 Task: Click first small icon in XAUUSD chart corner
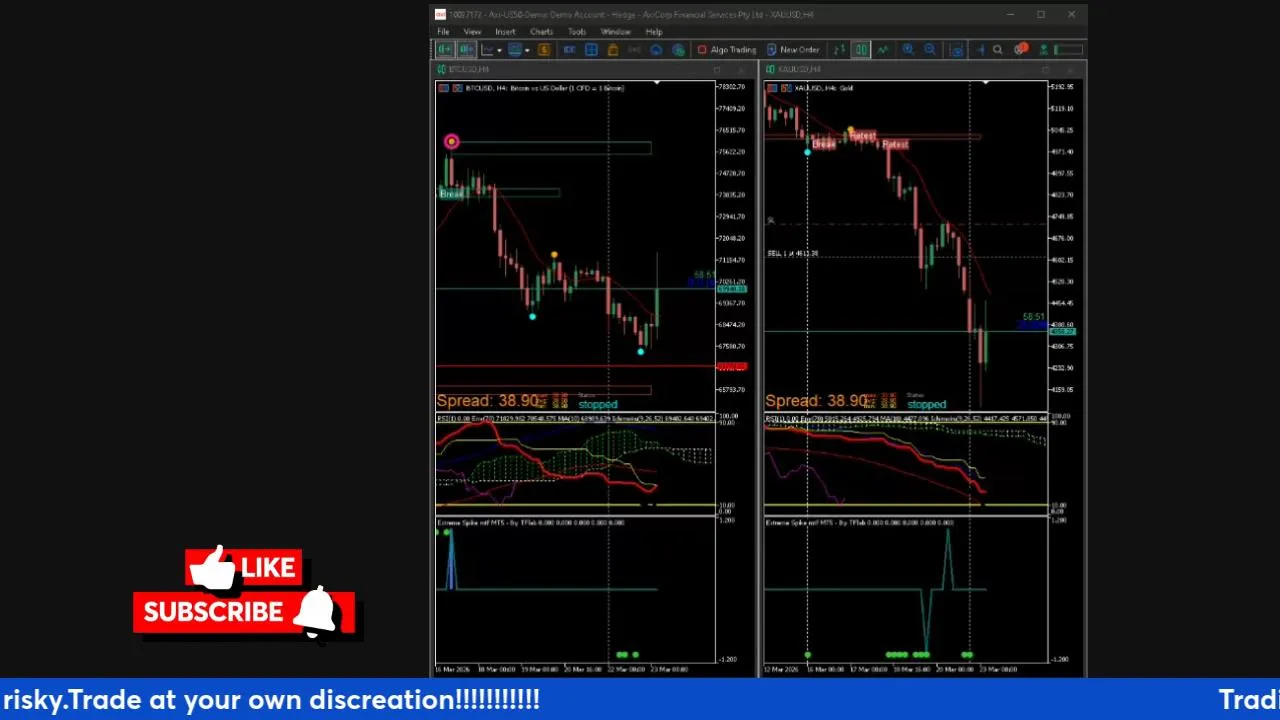pyautogui.click(x=772, y=88)
